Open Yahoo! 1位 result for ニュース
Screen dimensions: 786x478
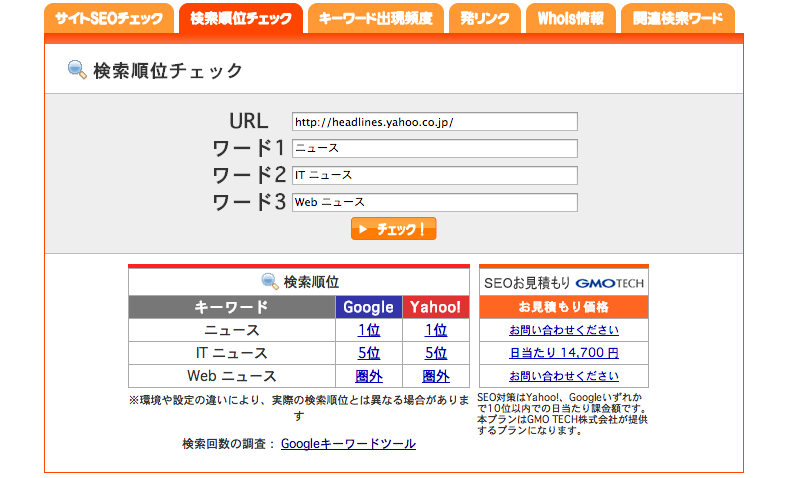point(436,330)
